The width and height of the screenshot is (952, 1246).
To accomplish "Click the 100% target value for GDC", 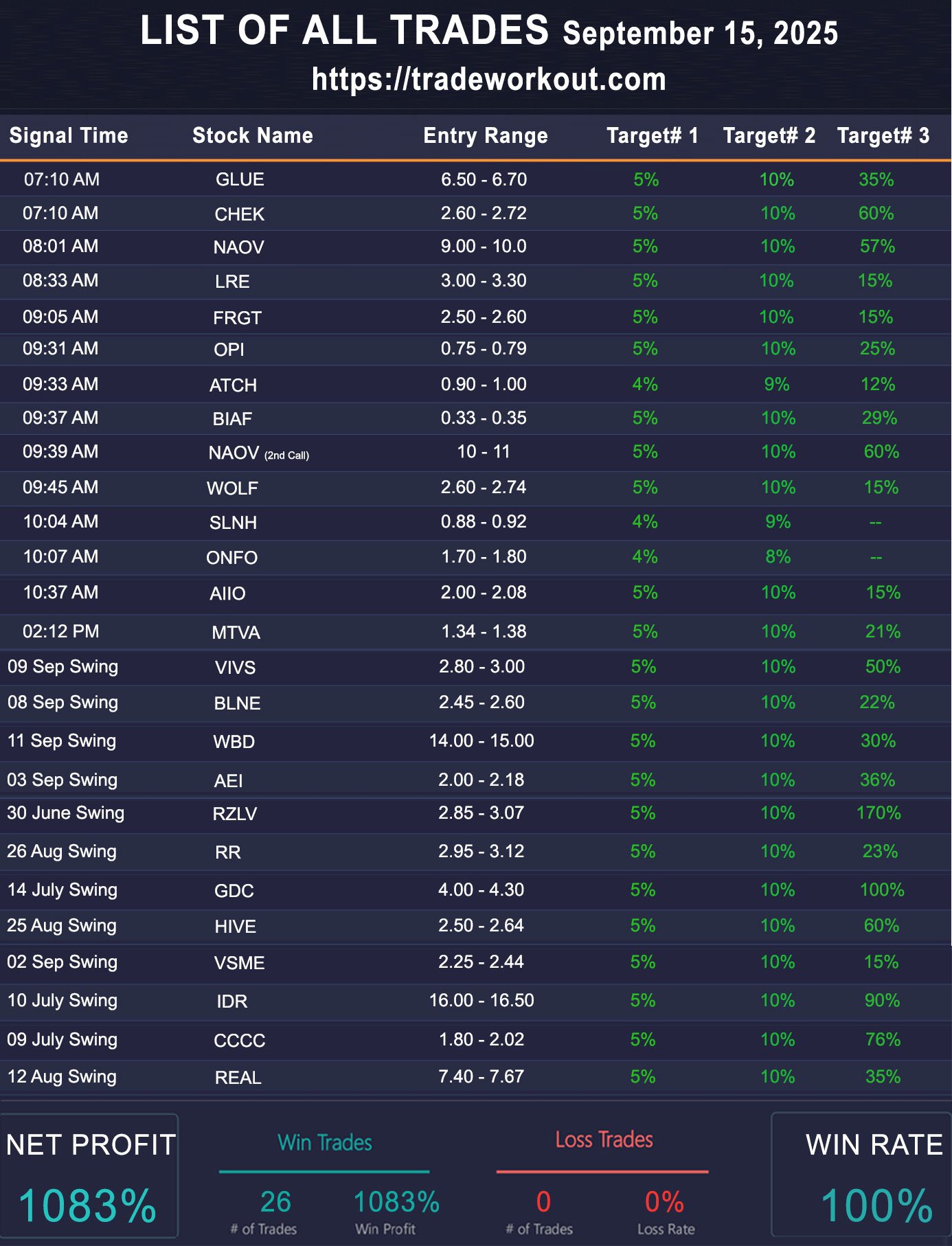I will pyautogui.click(x=882, y=890).
